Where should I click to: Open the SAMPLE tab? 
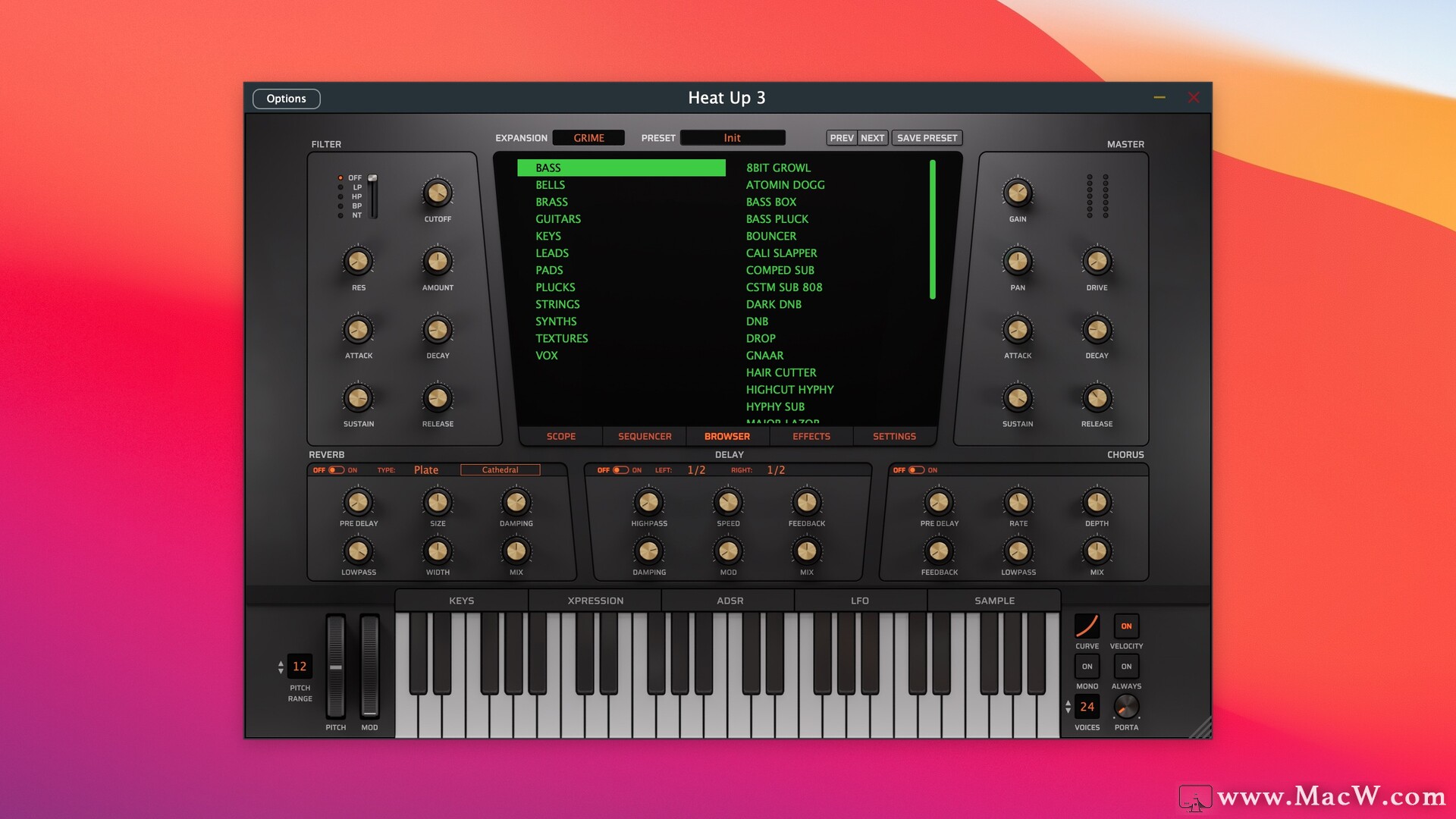[x=994, y=601]
